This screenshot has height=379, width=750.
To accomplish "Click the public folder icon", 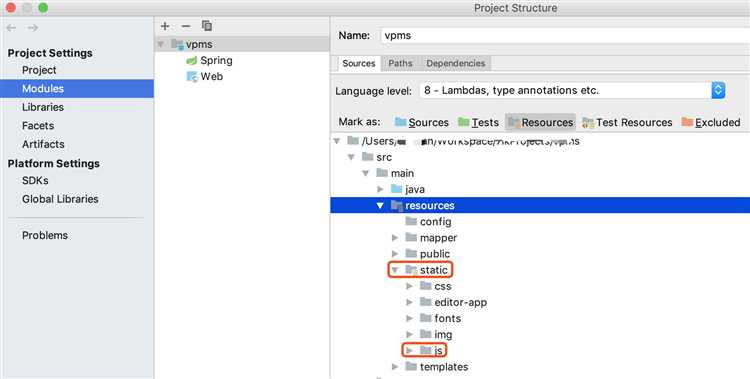I will (x=411, y=253).
